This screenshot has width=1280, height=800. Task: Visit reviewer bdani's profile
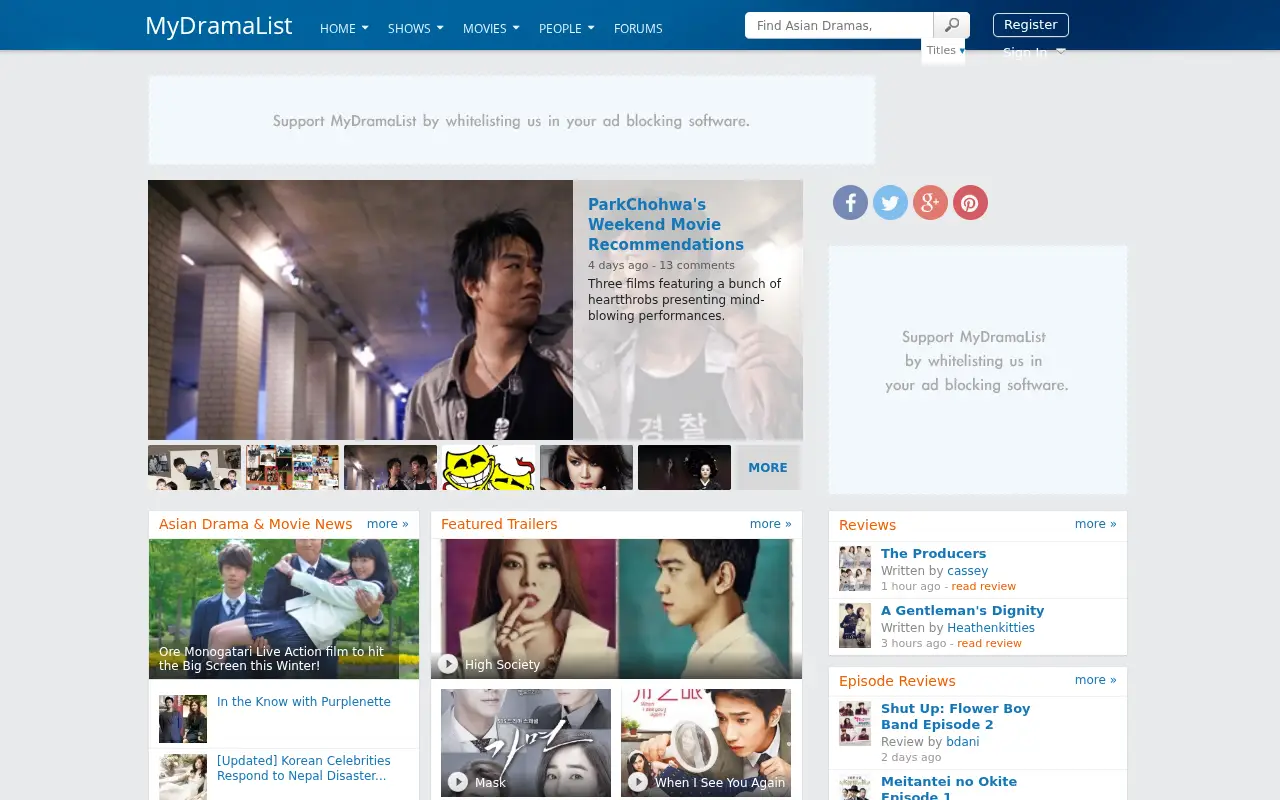pyautogui.click(x=963, y=742)
